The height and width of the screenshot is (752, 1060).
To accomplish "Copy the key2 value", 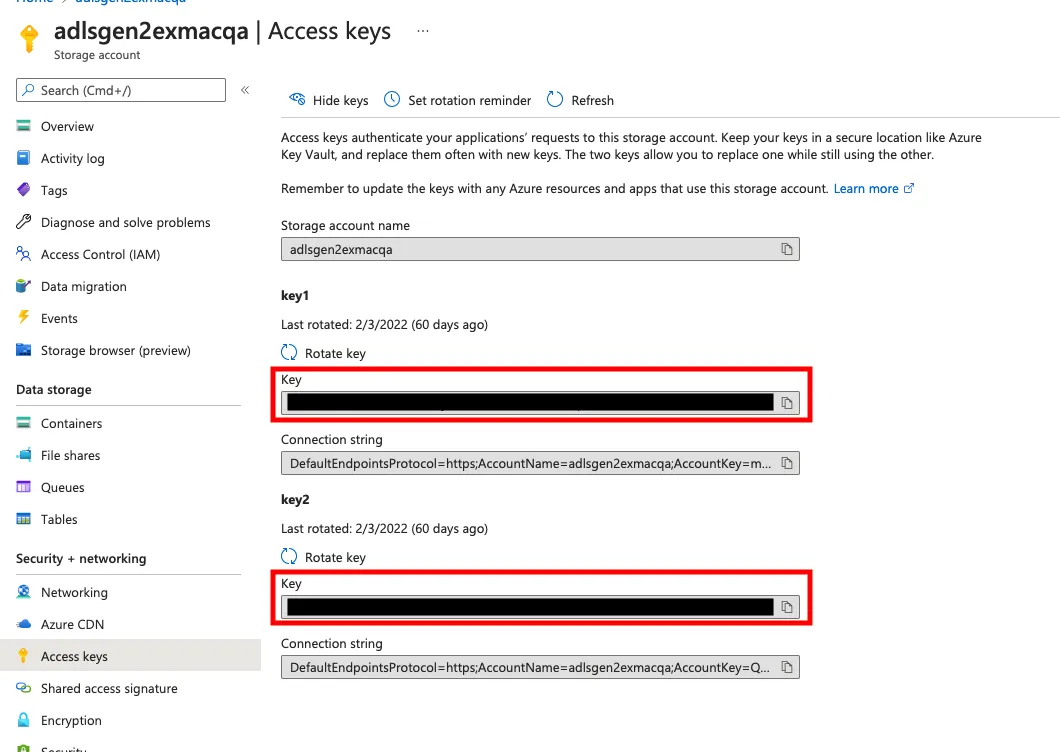I will click(787, 606).
